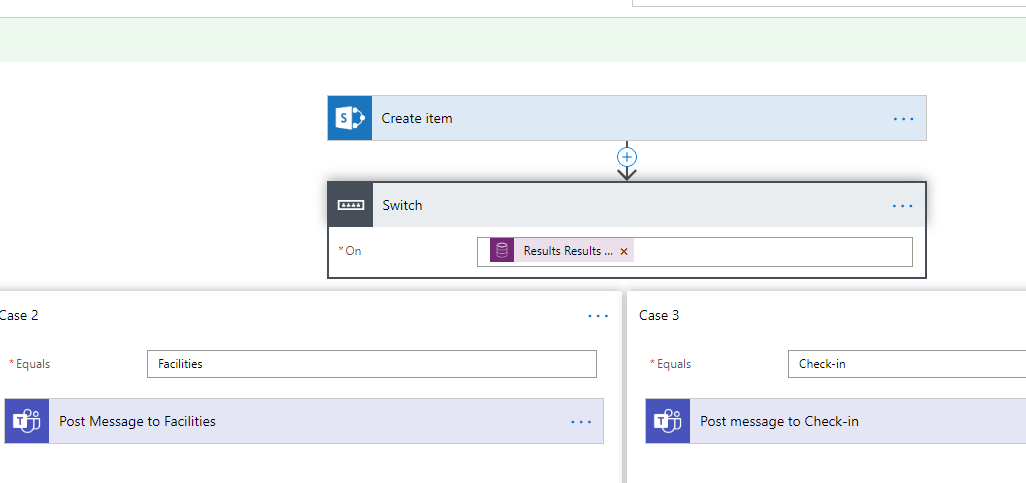Open the Switch action ellipsis menu
This screenshot has width=1026, height=483.
coord(902,206)
